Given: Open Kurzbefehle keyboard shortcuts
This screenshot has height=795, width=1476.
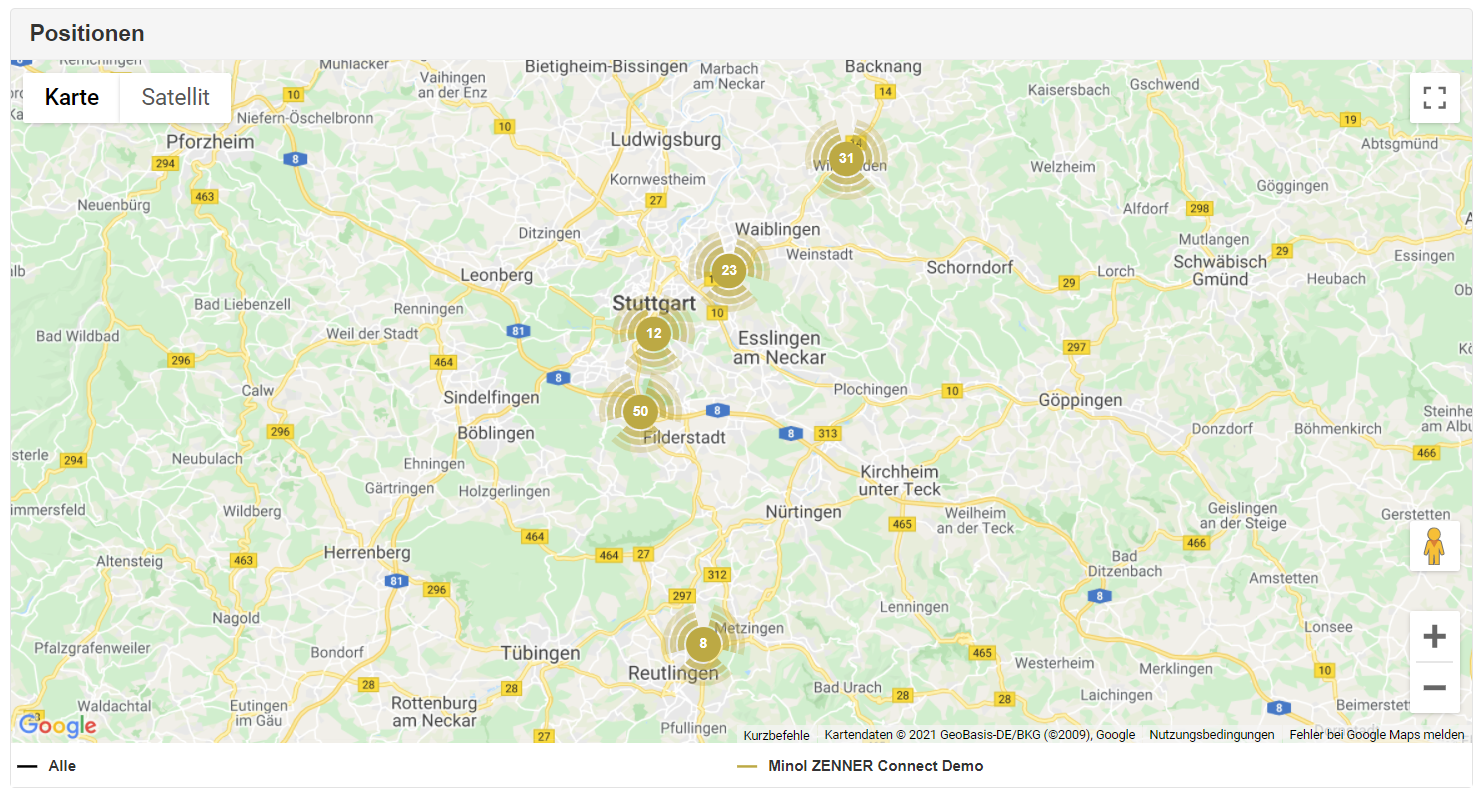Looking at the screenshot, I should click(x=777, y=735).
